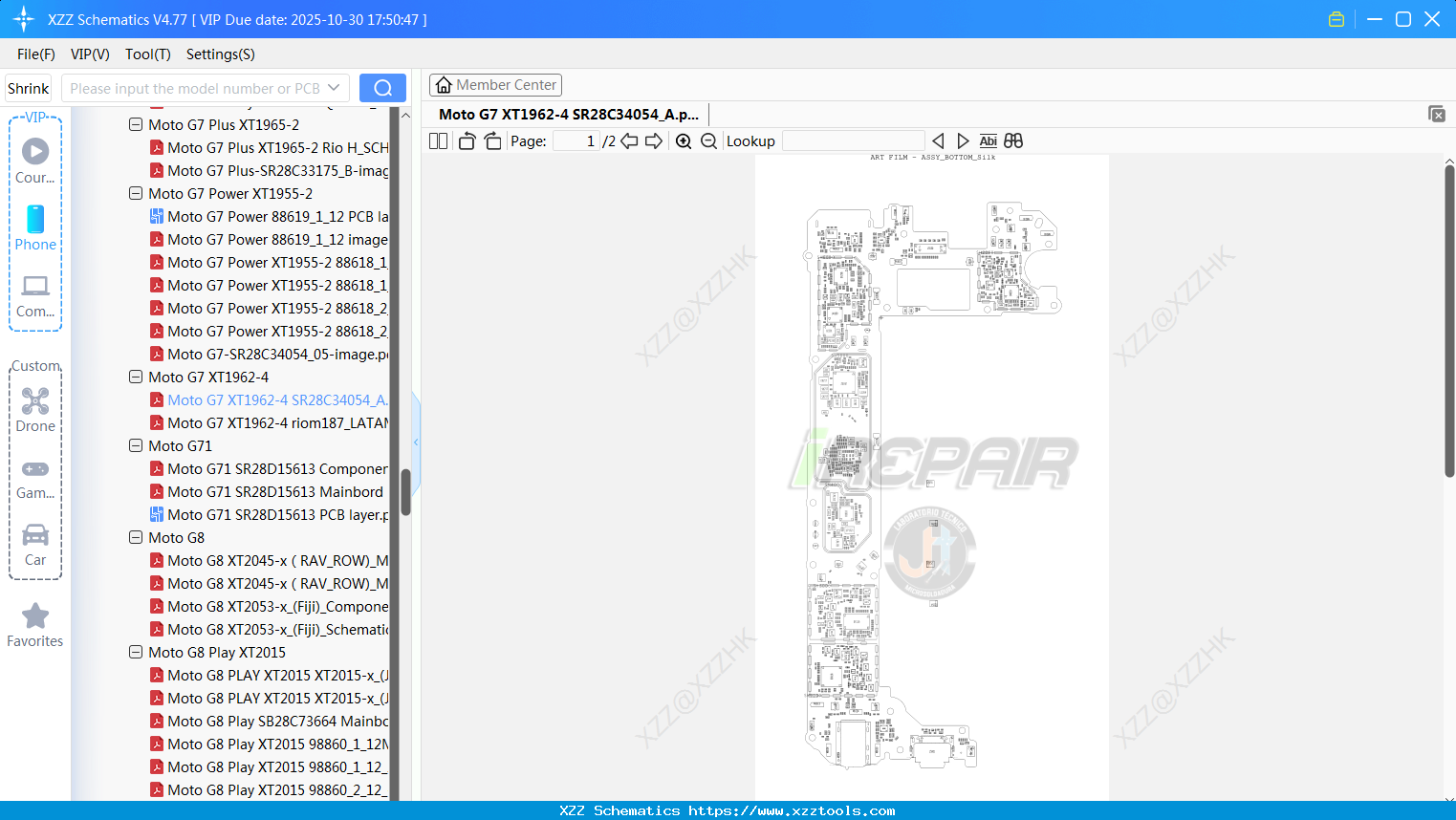Select the Computer category
The height and width of the screenshot is (820, 1456).
35,296
